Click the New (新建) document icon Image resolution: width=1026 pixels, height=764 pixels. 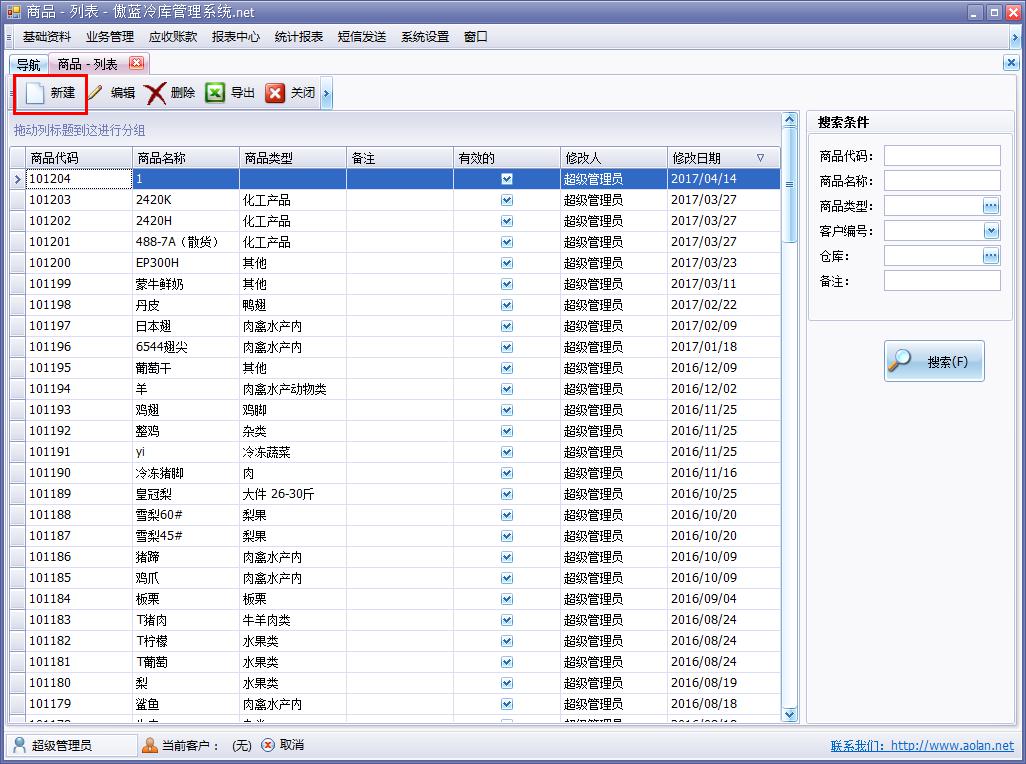pyautogui.click(x=35, y=93)
